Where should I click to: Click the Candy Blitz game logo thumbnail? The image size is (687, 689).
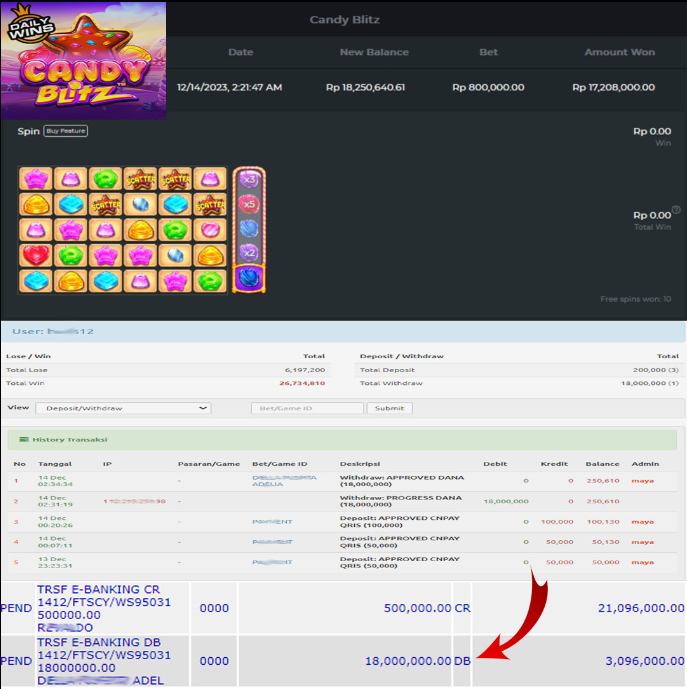click(84, 61)
